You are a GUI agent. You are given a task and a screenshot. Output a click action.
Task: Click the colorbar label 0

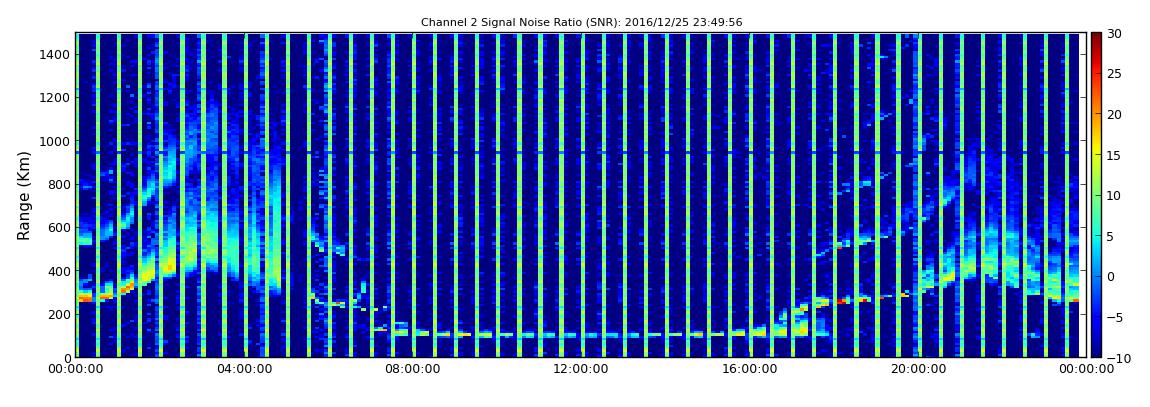(x=1111, y=276)
